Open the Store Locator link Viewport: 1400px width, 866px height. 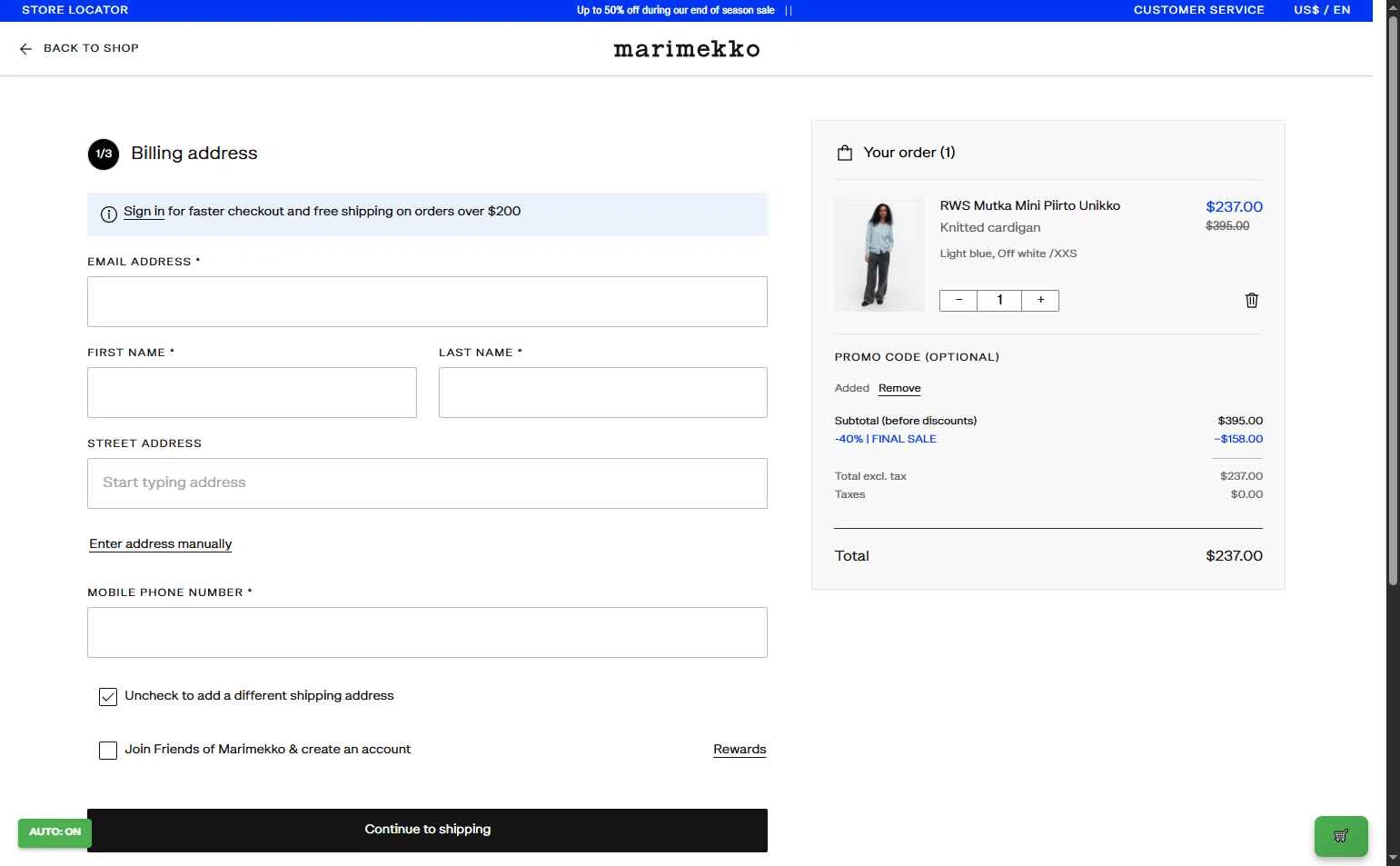pos(74,10)
